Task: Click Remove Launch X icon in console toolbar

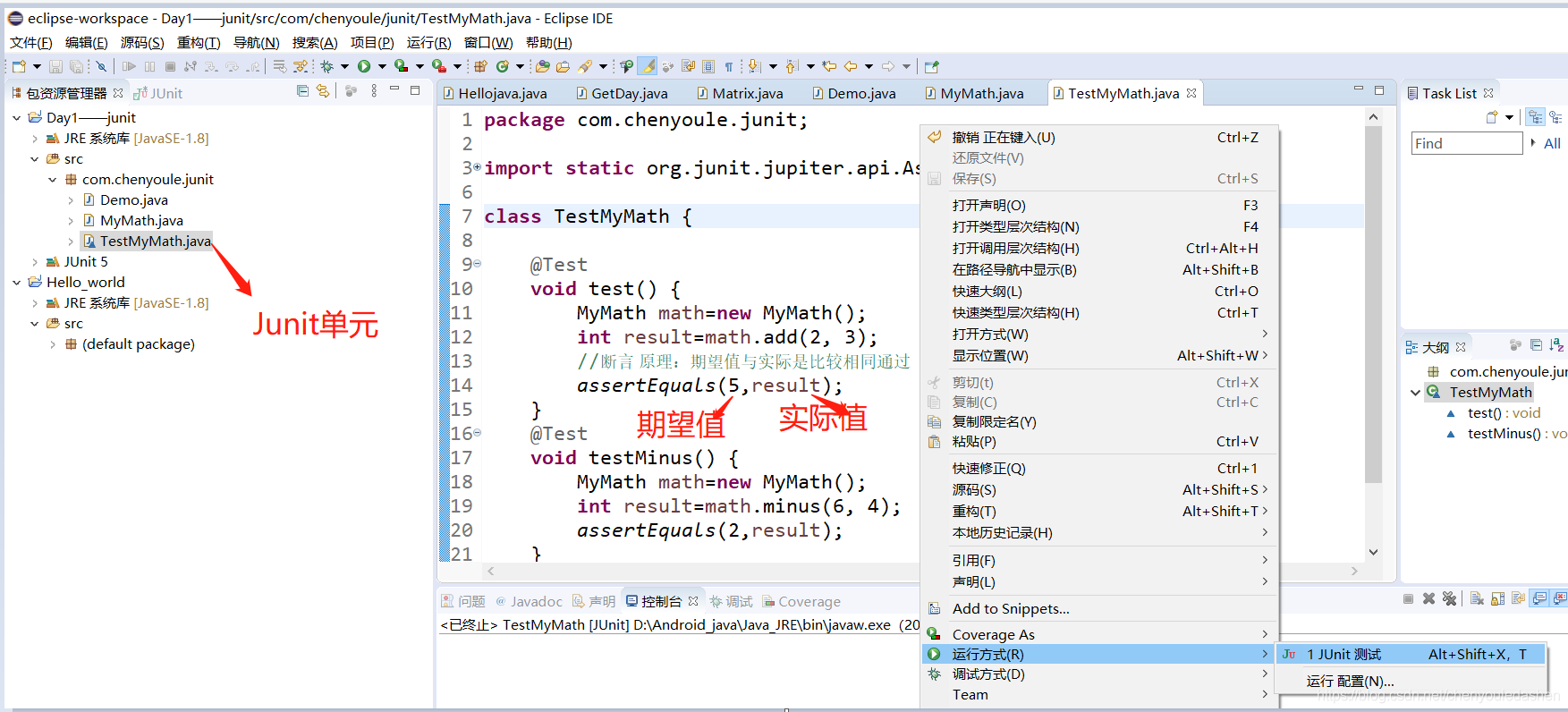Action: pos(1428,598)
